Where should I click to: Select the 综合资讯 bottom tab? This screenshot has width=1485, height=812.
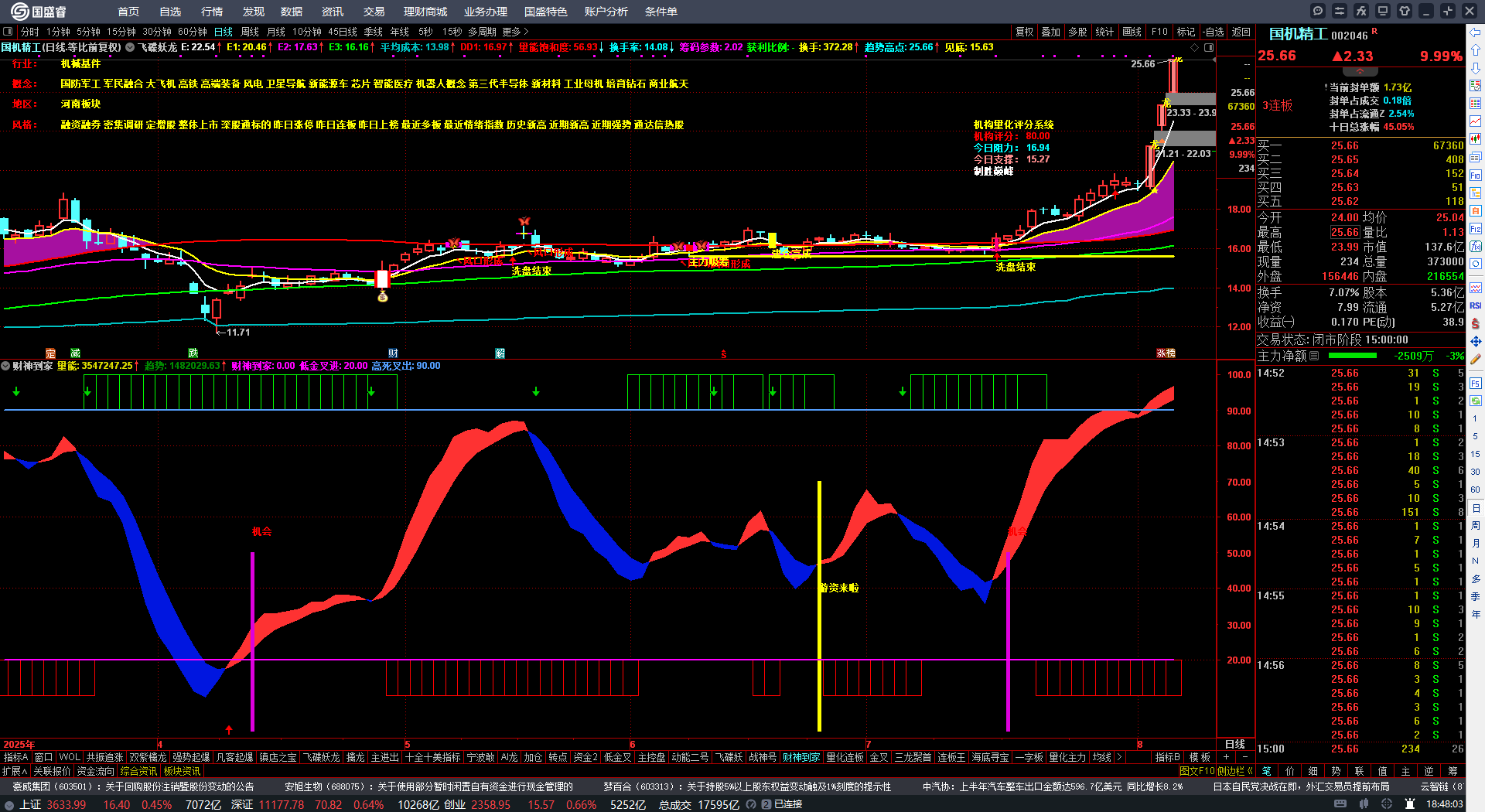(x=139, y=771)
